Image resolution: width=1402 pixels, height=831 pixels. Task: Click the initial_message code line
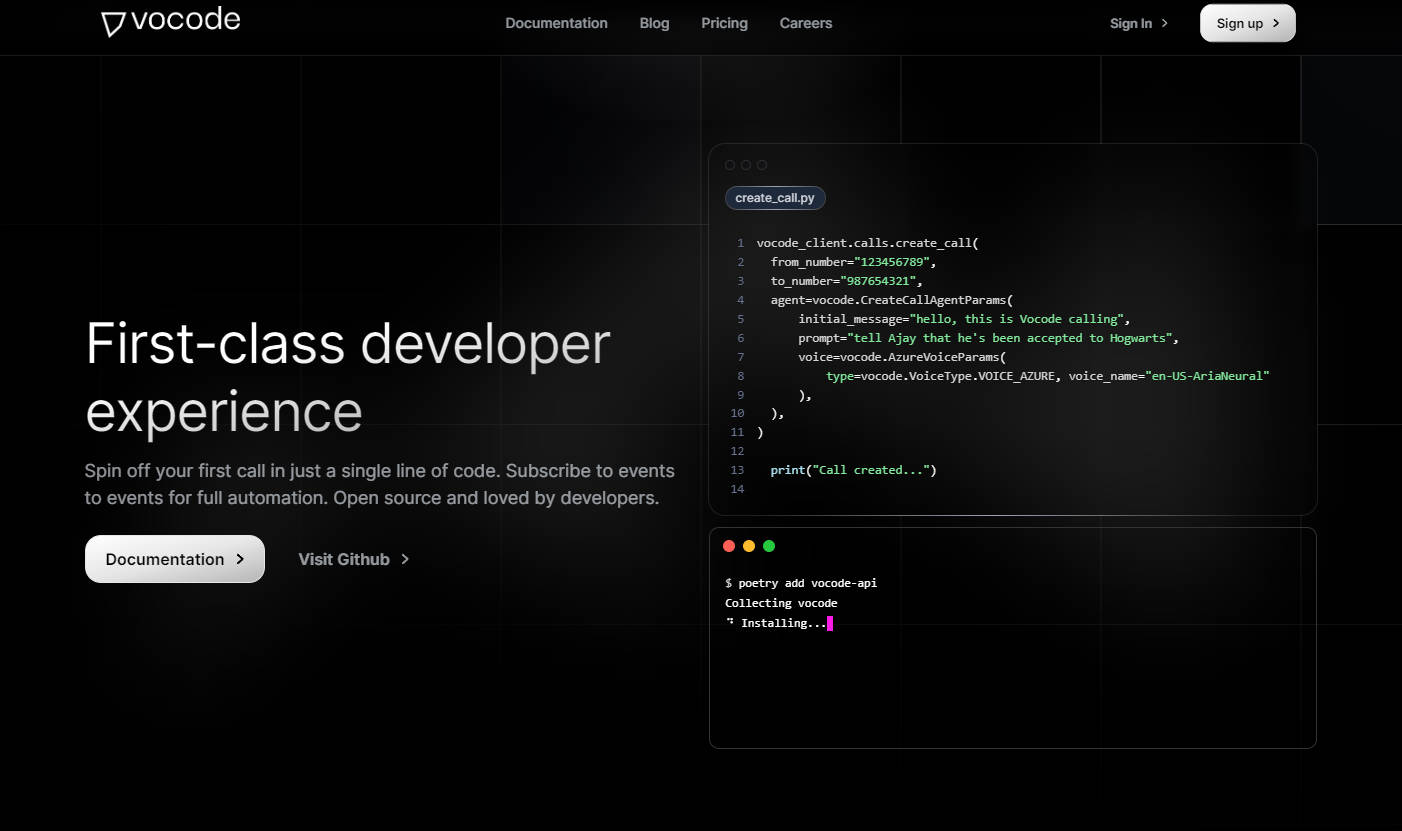[x=964, y=319]
